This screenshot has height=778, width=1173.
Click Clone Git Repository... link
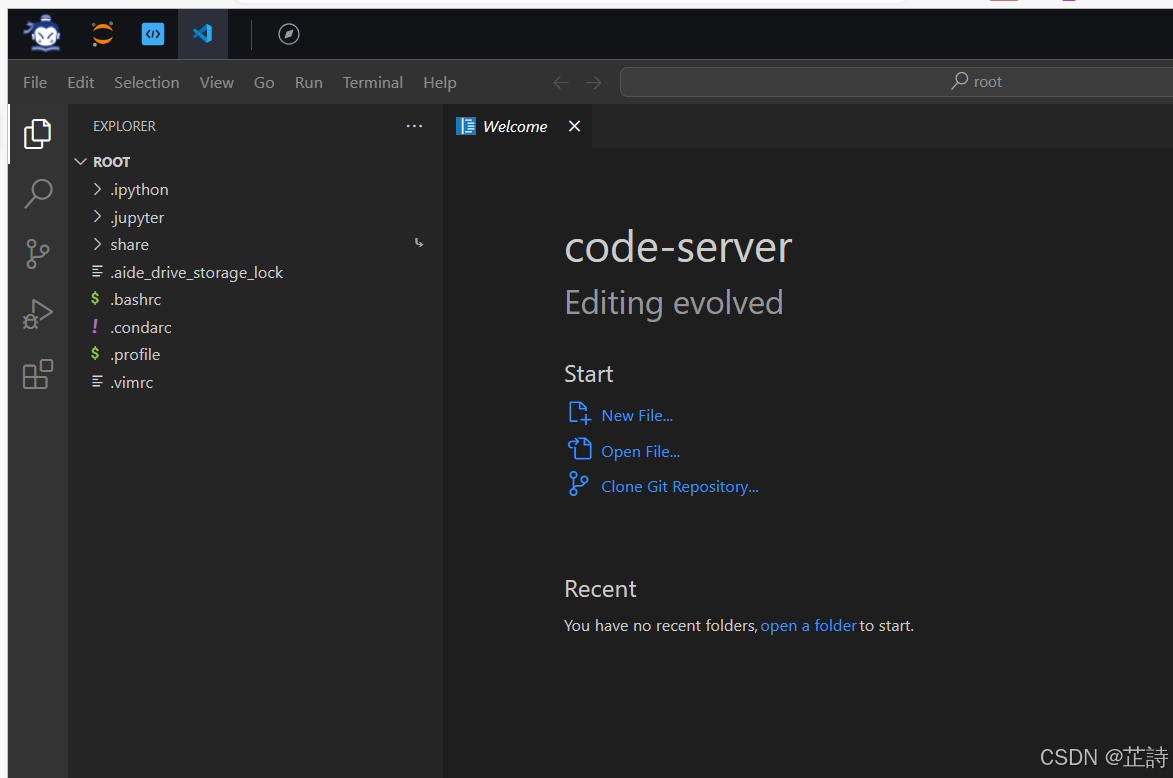(680, 486)
